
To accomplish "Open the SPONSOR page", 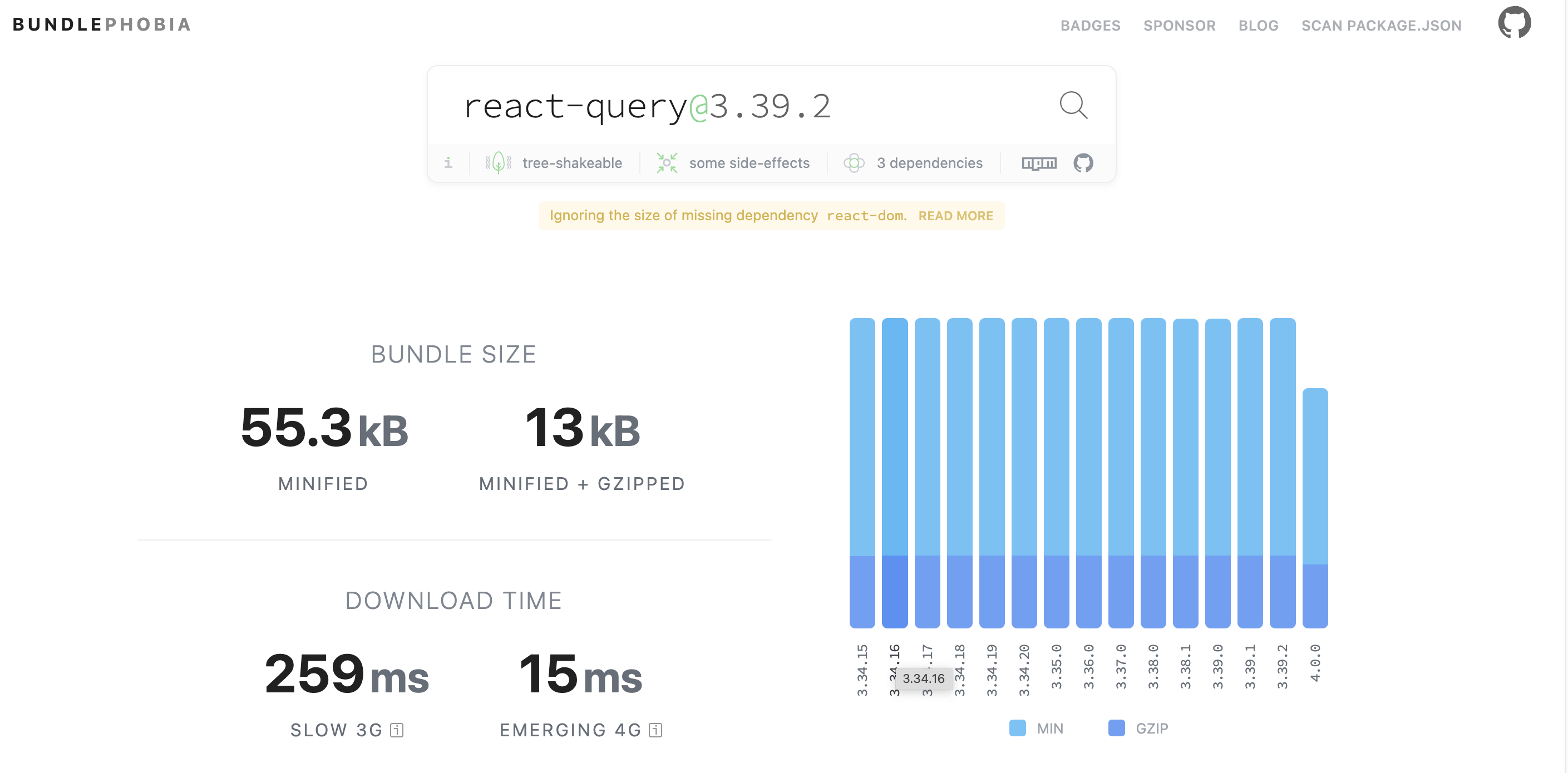I will [x=1179, y=26].
